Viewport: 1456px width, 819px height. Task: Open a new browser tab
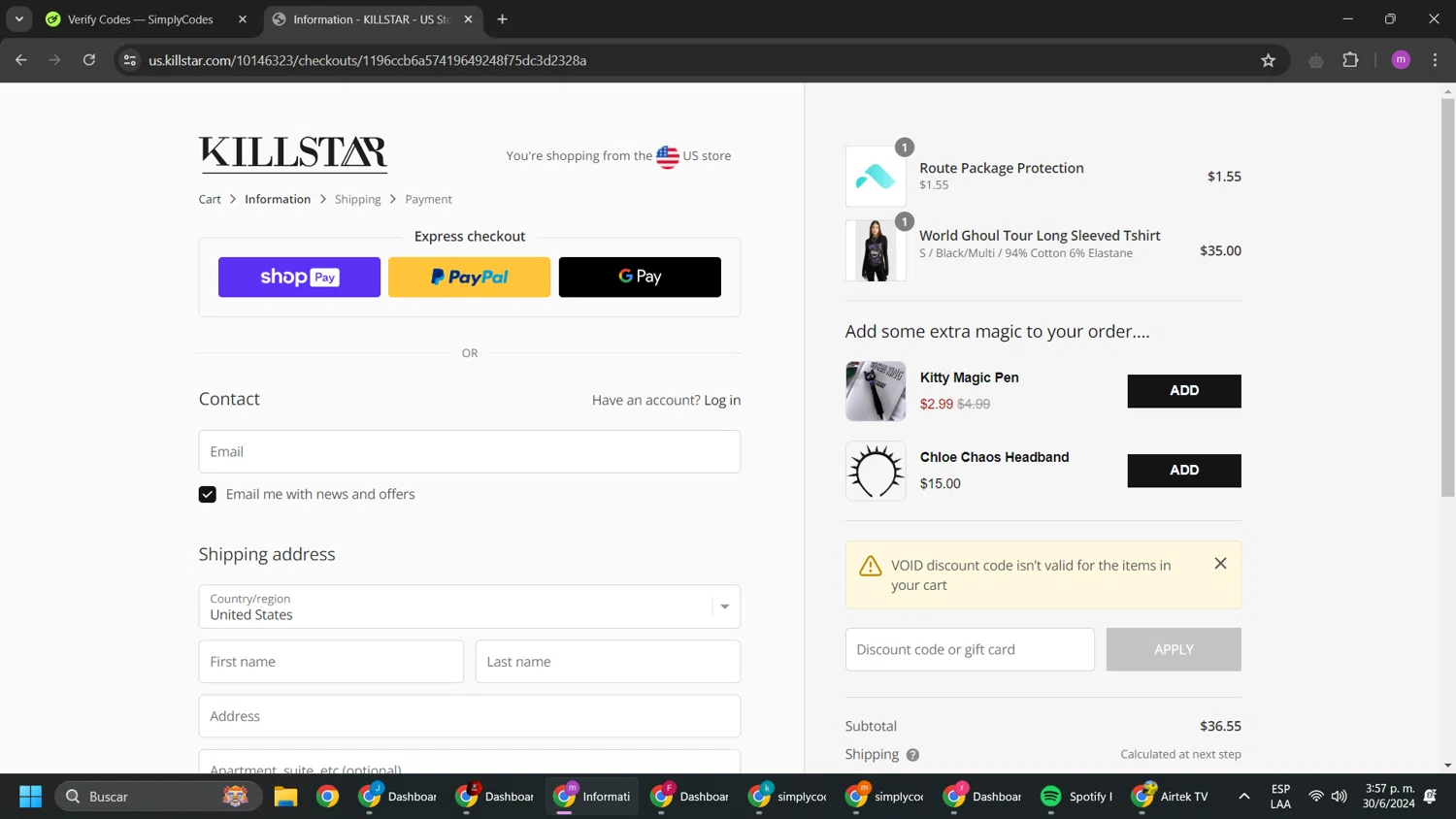pos(502,19)
